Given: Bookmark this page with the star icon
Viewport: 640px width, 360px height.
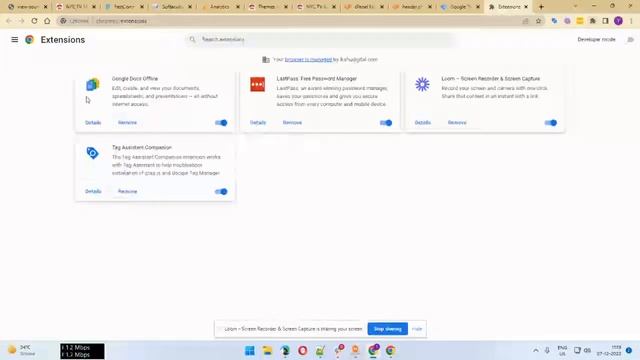Looking at the screenshot, I should tap(538, 21).
